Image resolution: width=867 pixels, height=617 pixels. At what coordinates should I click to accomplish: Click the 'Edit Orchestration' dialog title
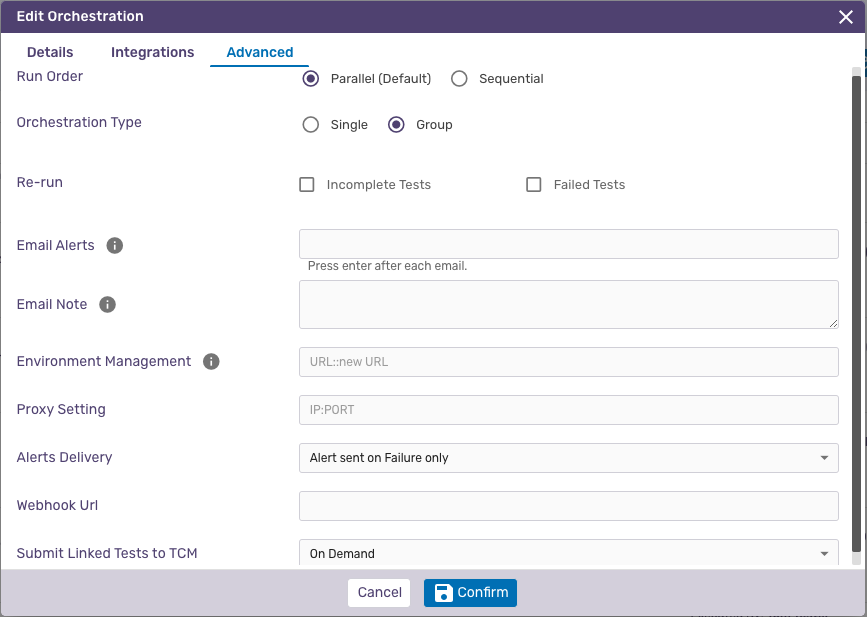(x=80, y=16)
